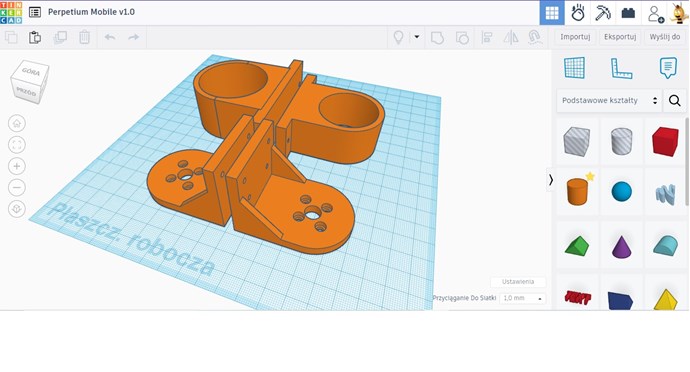Image resolution: width=690 pixels, height=372 pixels.
Task: Click the Eksportuj button
Action: coord(620,37)
